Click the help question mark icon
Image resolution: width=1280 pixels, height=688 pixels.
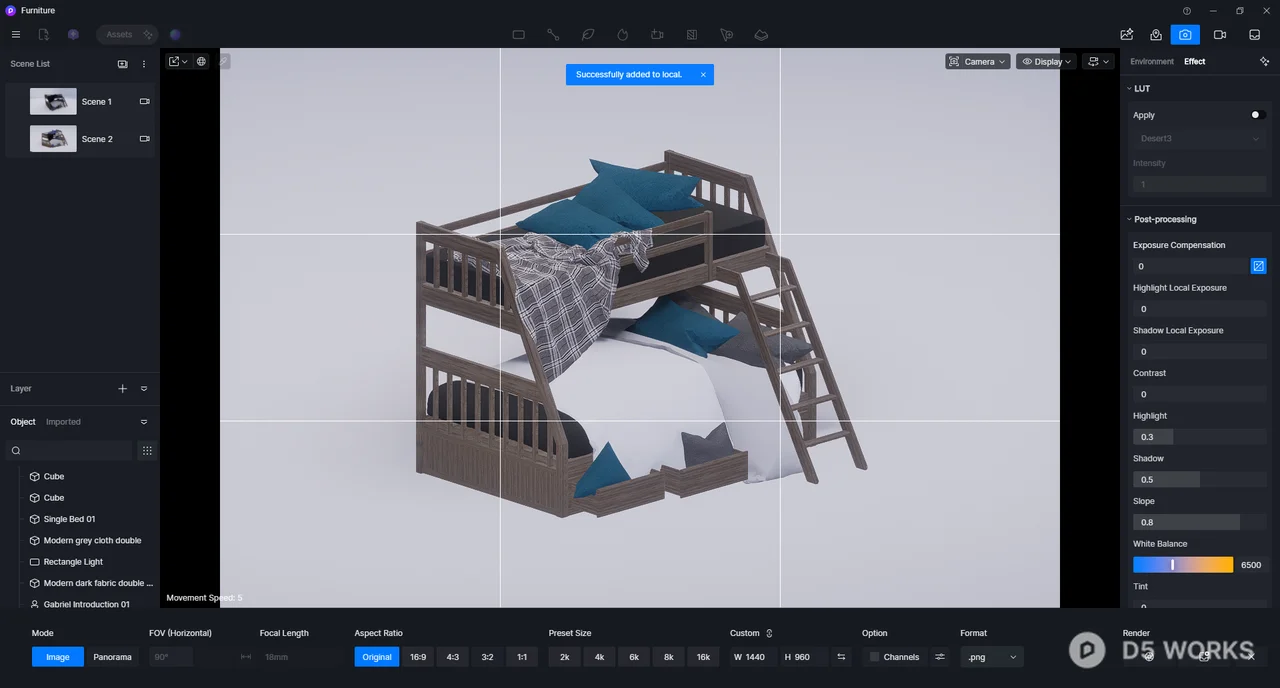(x=1187, y=11)
